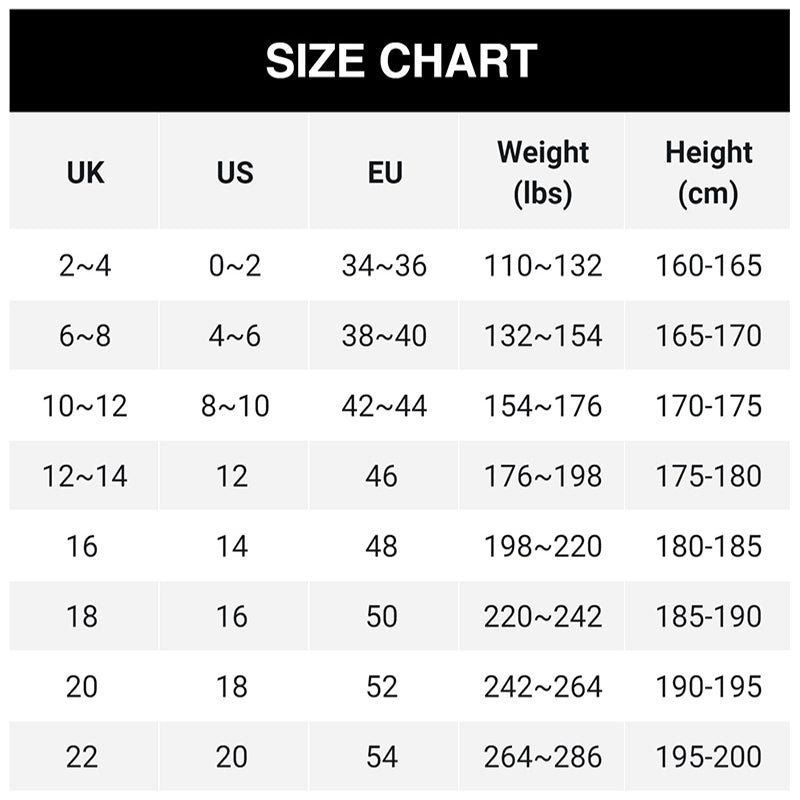This screenshot has width=800, height=800.
Task: Select EU size 34~36 cell
Action: tap(384, 266)
